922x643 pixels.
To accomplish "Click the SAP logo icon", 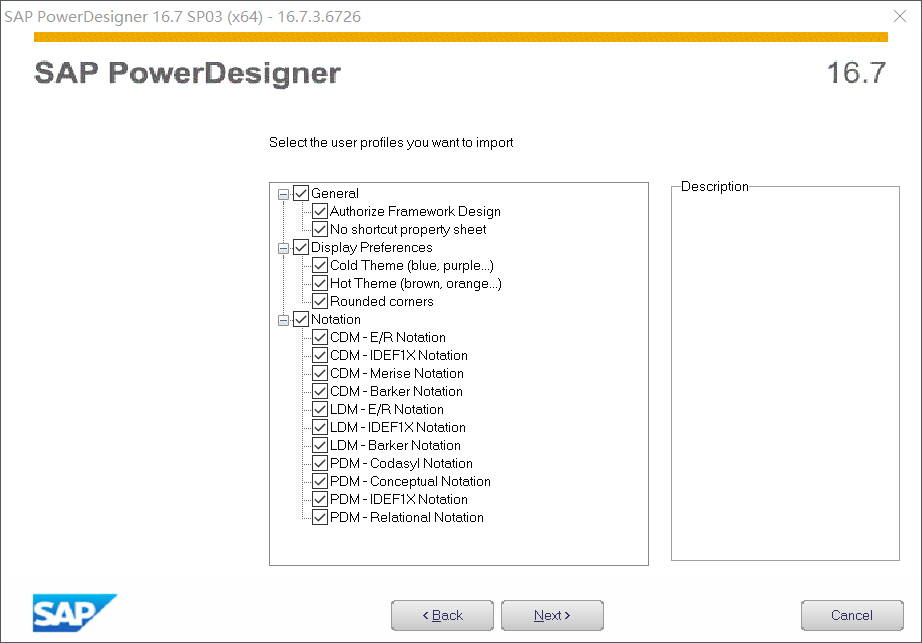I will (75, 613).
